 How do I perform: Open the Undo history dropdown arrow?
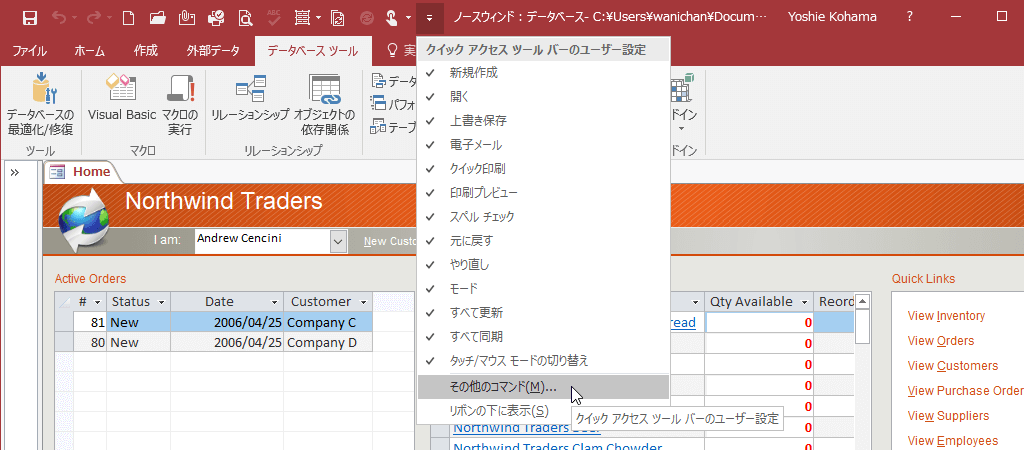click(74, 18)
